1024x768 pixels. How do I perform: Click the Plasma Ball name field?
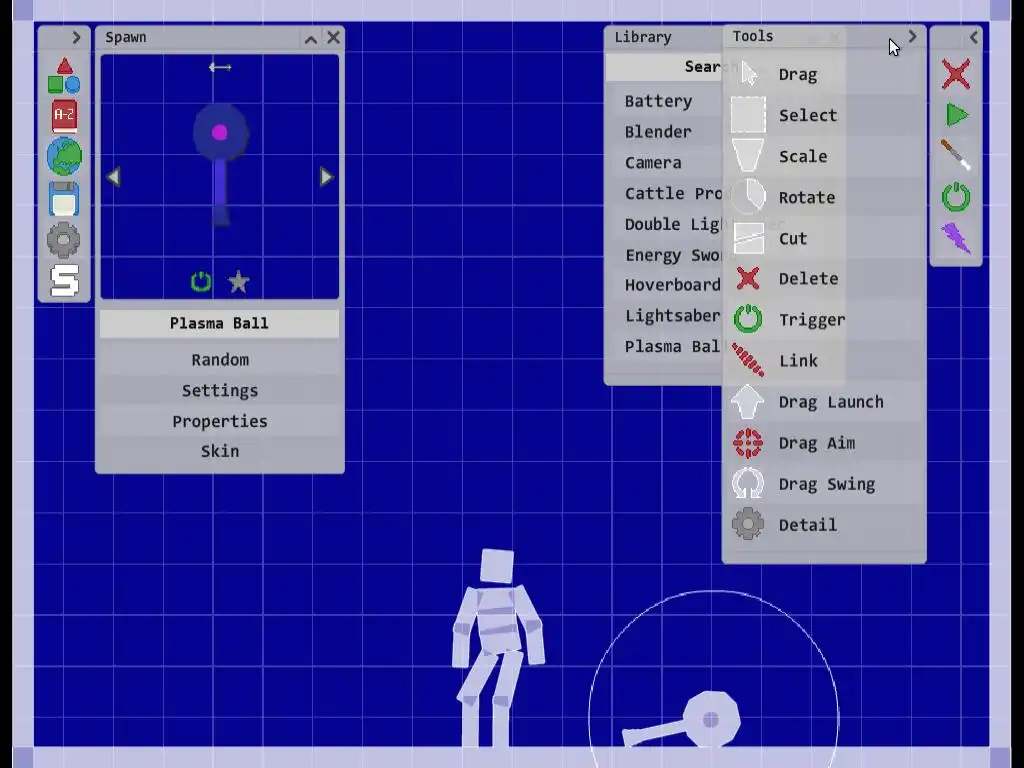coord(219,323)
